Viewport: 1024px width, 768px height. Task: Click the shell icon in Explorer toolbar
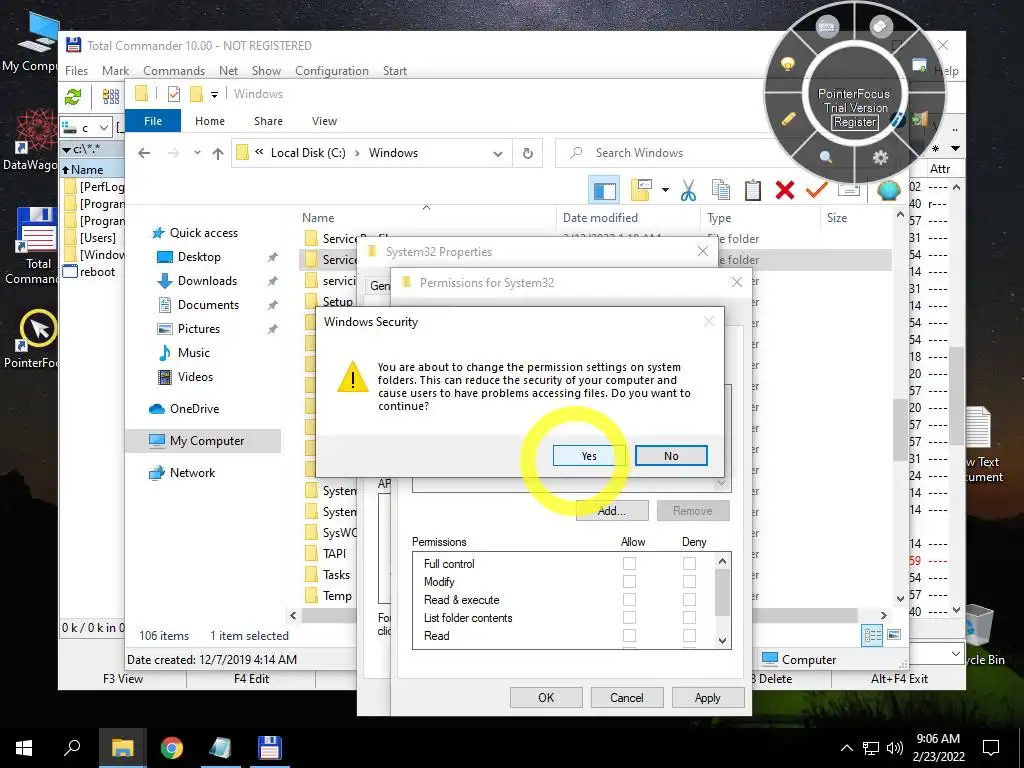point(888,190)
